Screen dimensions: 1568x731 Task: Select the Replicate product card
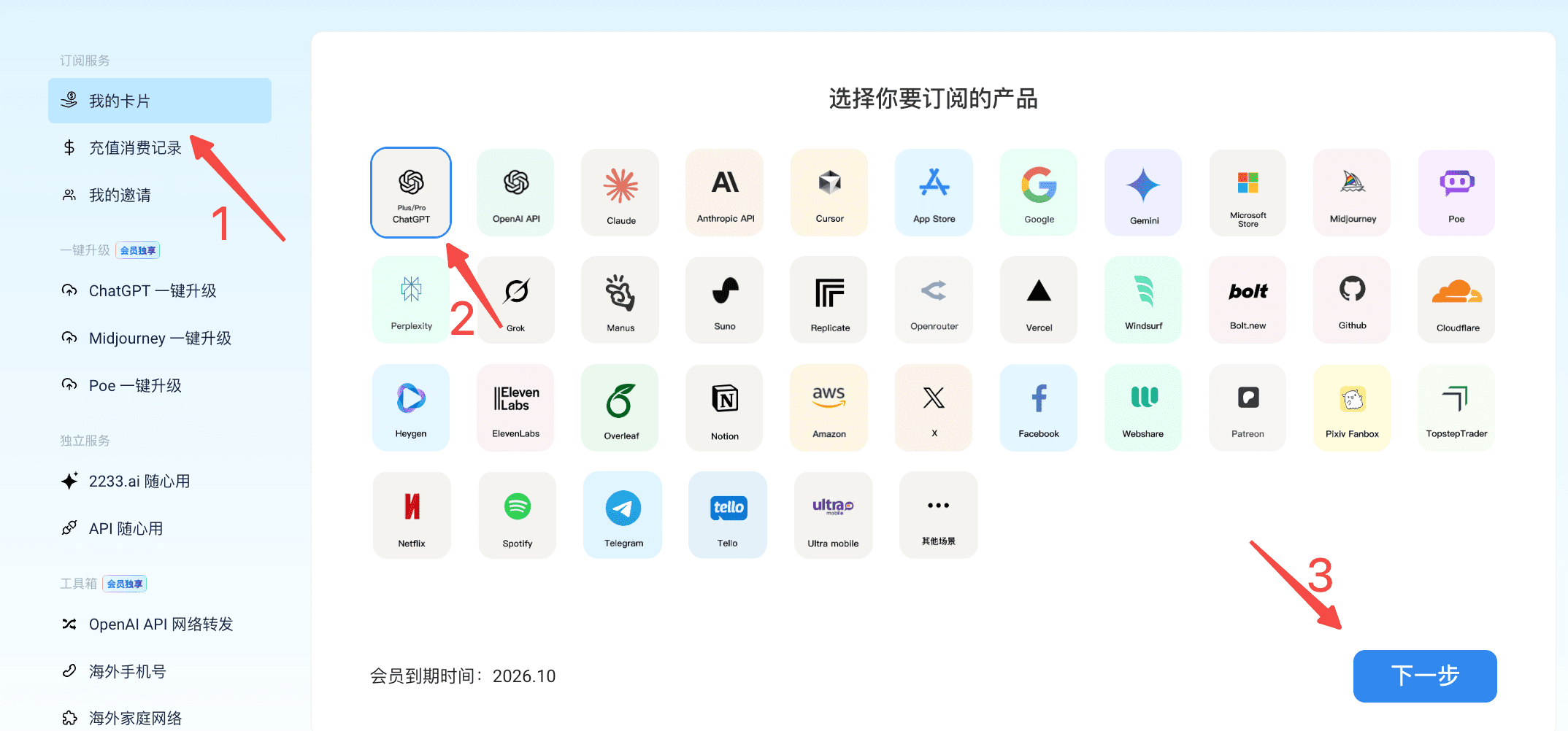pos(829,300)
